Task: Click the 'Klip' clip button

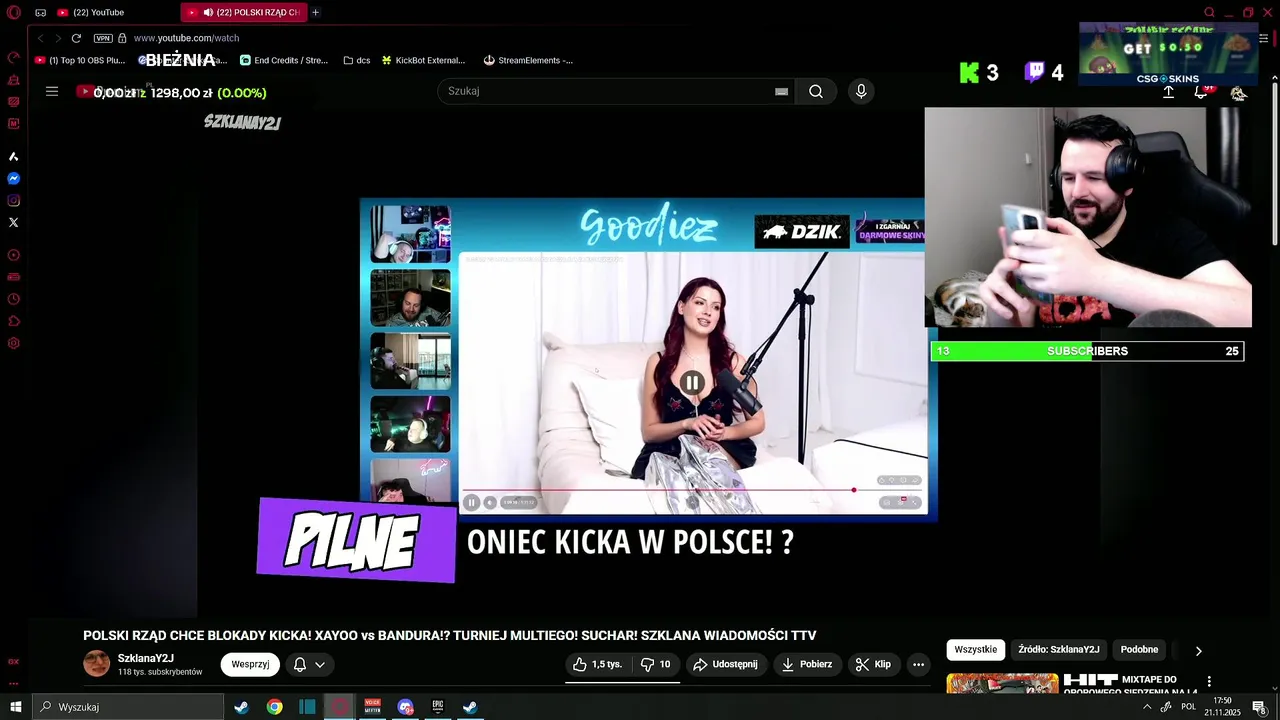Action: coord(873,664)
